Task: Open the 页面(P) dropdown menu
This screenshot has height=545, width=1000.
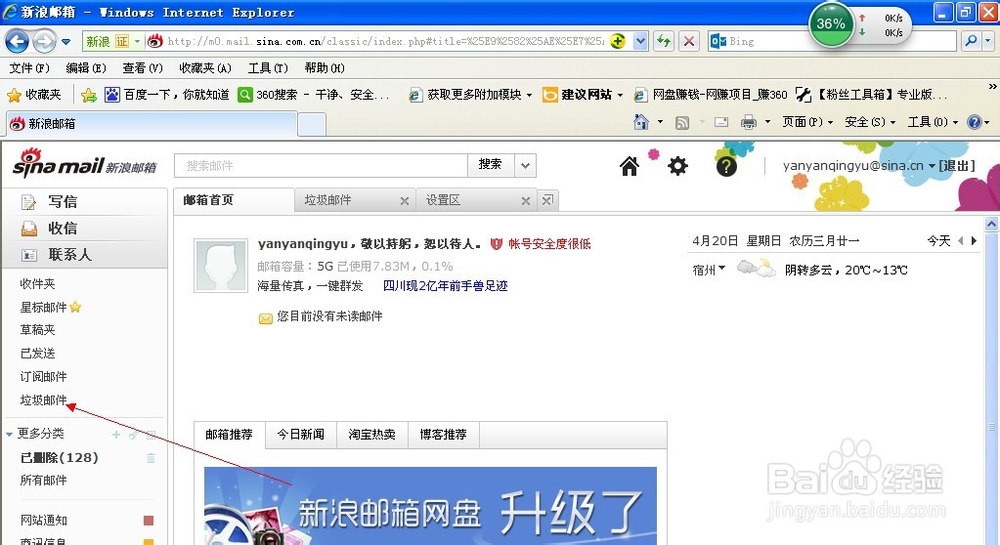Action: pos(807,122)
